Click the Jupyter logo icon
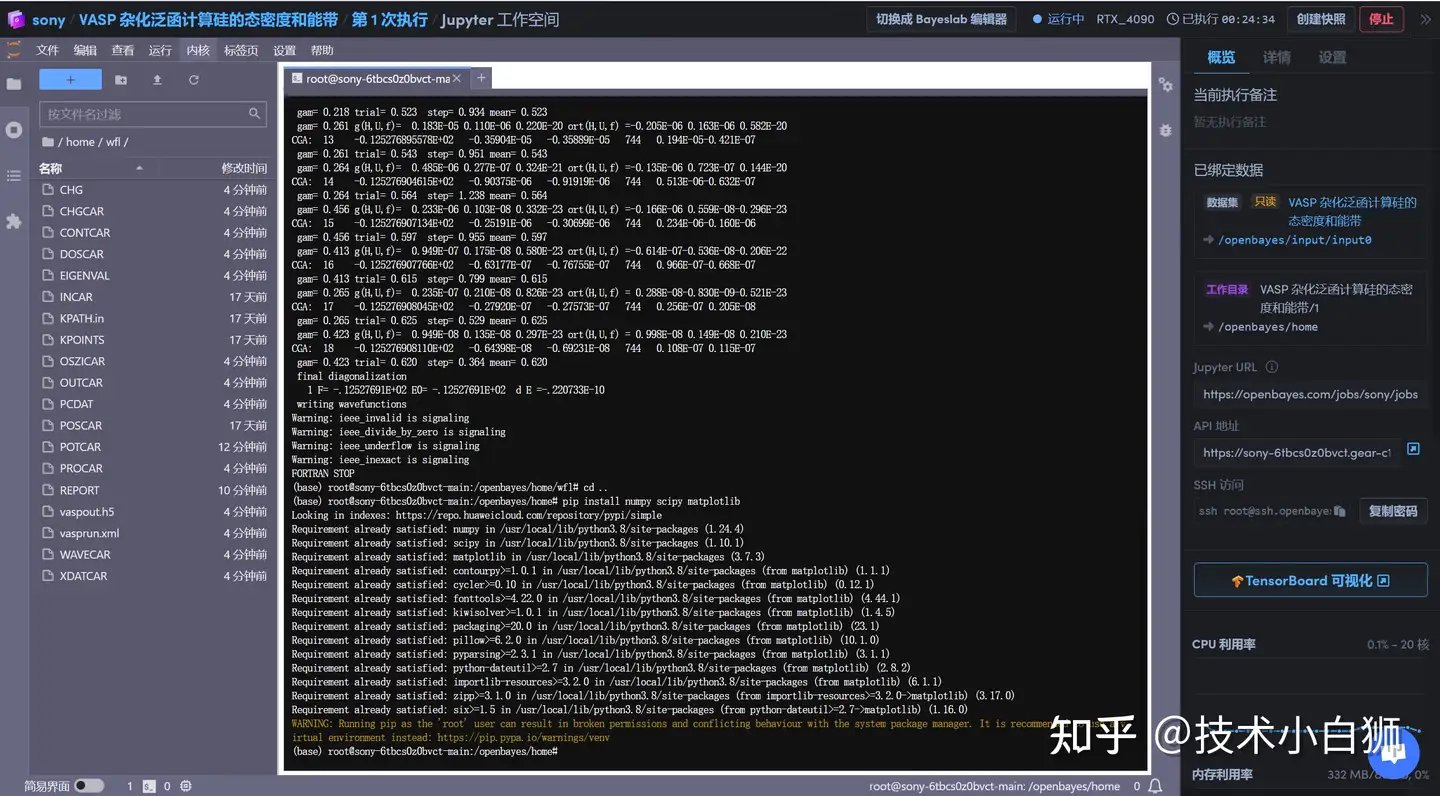Screen dimensions: 1440x796 click(14, 50)
